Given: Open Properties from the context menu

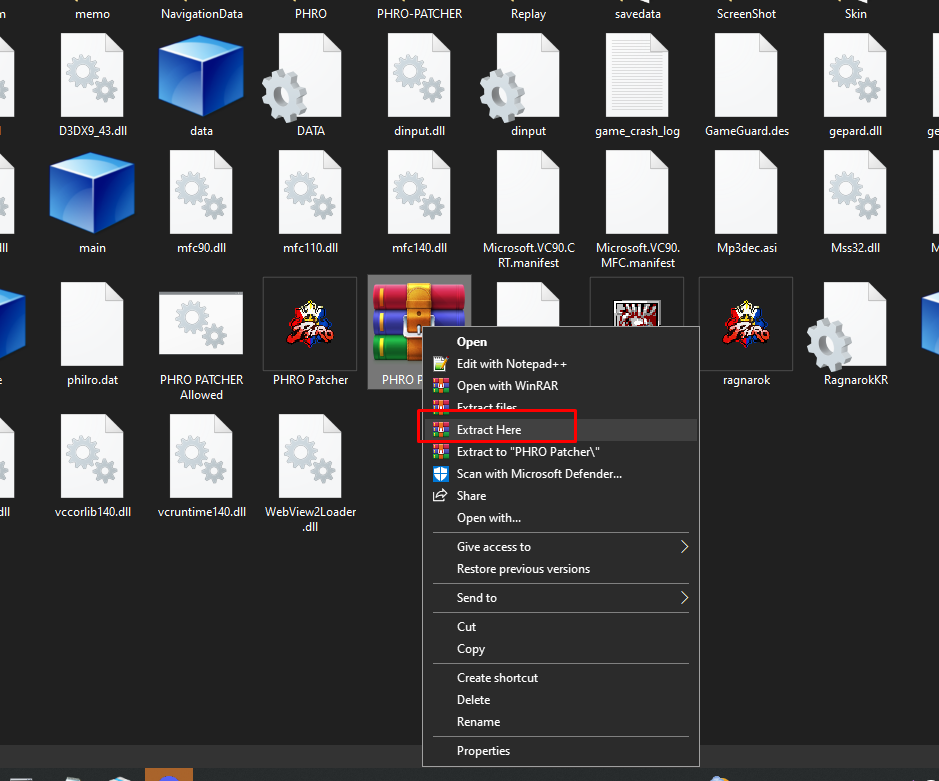Looking at the screenshot, I should tap(483, 751).
